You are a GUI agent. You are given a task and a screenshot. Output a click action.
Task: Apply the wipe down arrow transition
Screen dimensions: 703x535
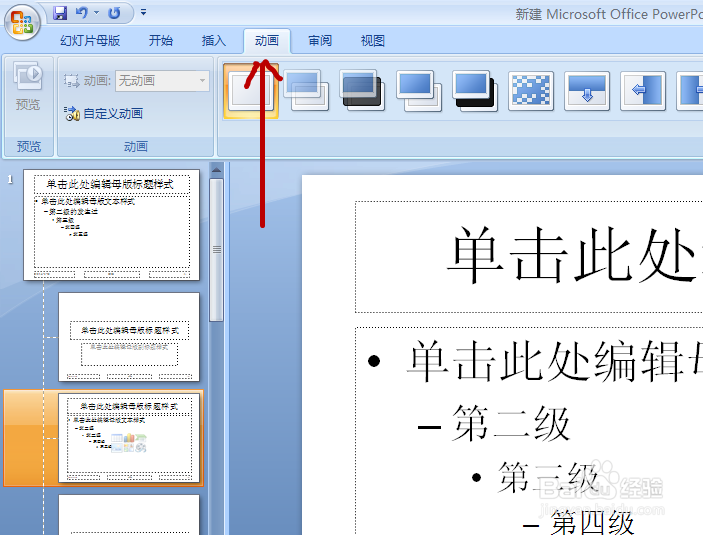pos(587,91)
